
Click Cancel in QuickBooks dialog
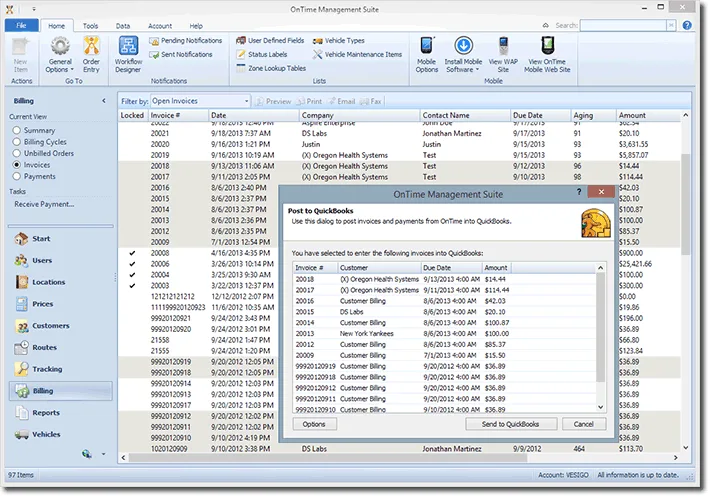click(584, 424)
